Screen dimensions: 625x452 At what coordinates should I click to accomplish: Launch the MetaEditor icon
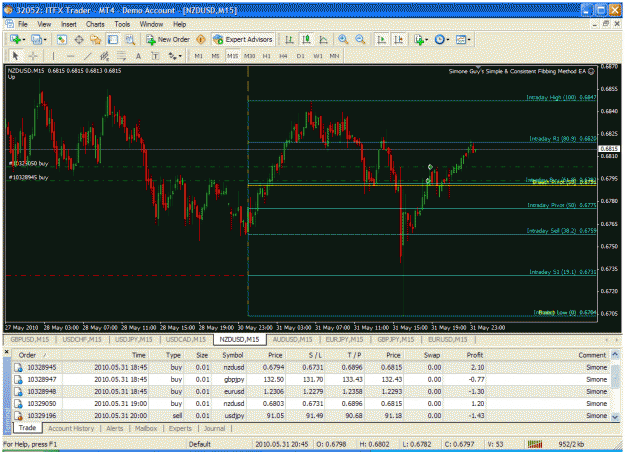201,39
